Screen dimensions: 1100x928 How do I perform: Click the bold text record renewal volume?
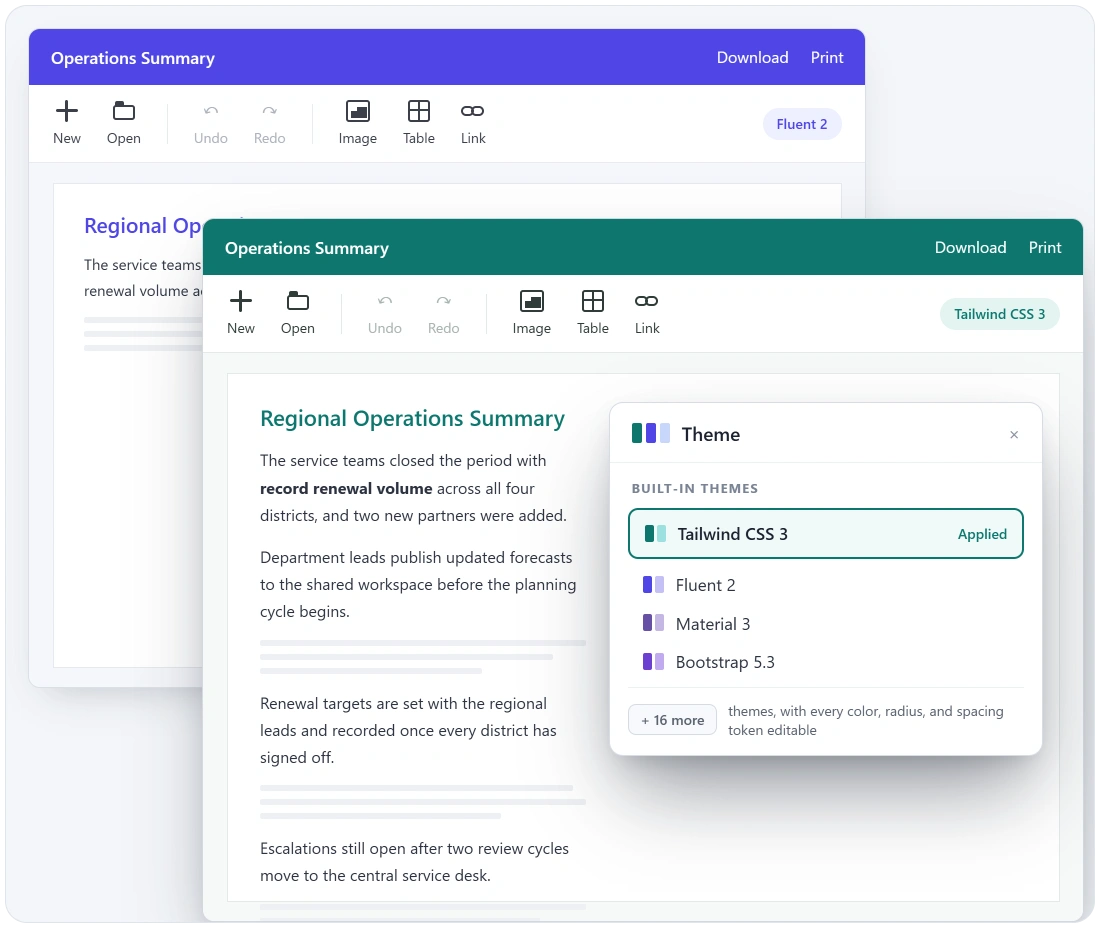click(x=346, y=489)
